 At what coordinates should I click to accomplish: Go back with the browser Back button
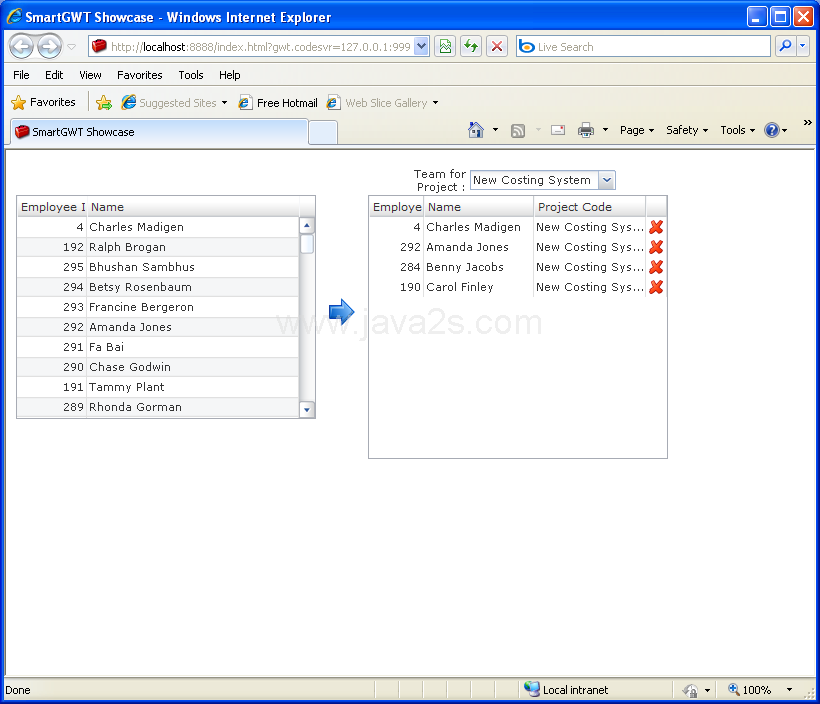[x=21, y=47]
